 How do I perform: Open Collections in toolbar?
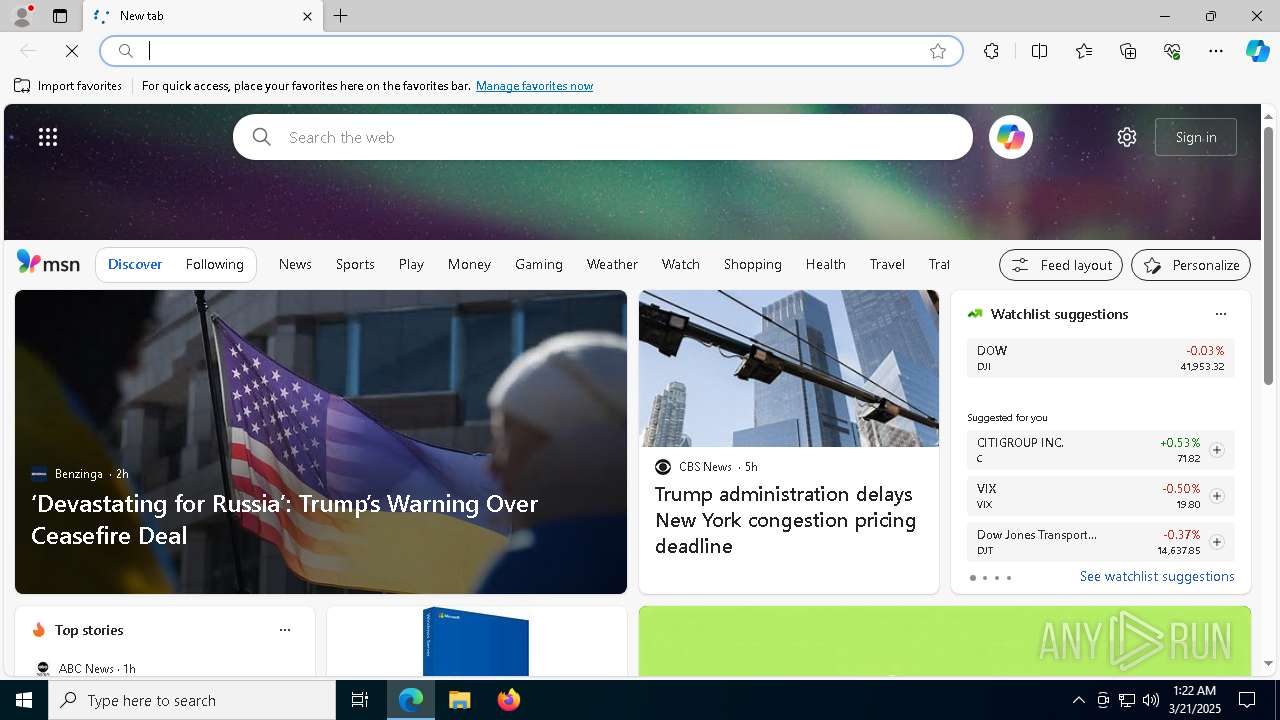tap(1128, 51)
